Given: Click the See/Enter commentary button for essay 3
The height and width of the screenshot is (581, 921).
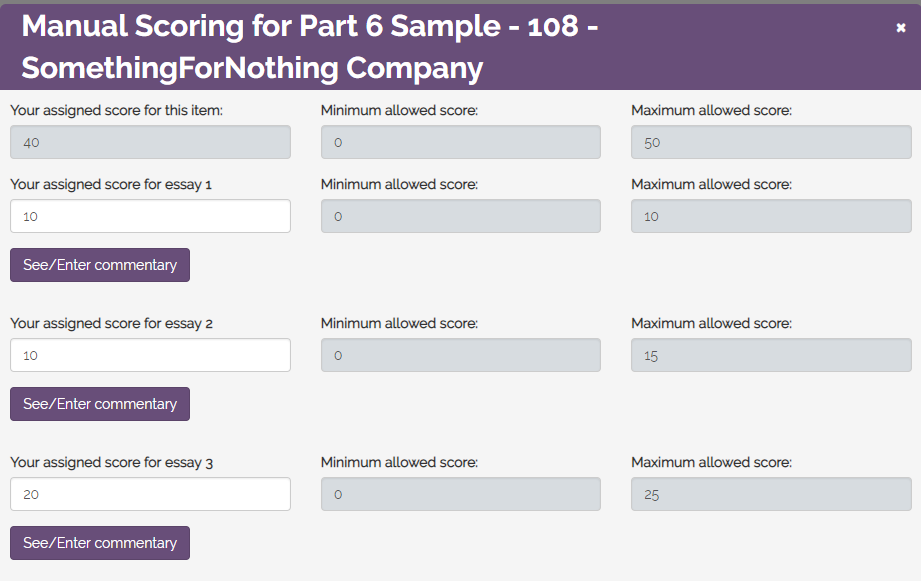Looking at the screenshot, I should point(99,542).
